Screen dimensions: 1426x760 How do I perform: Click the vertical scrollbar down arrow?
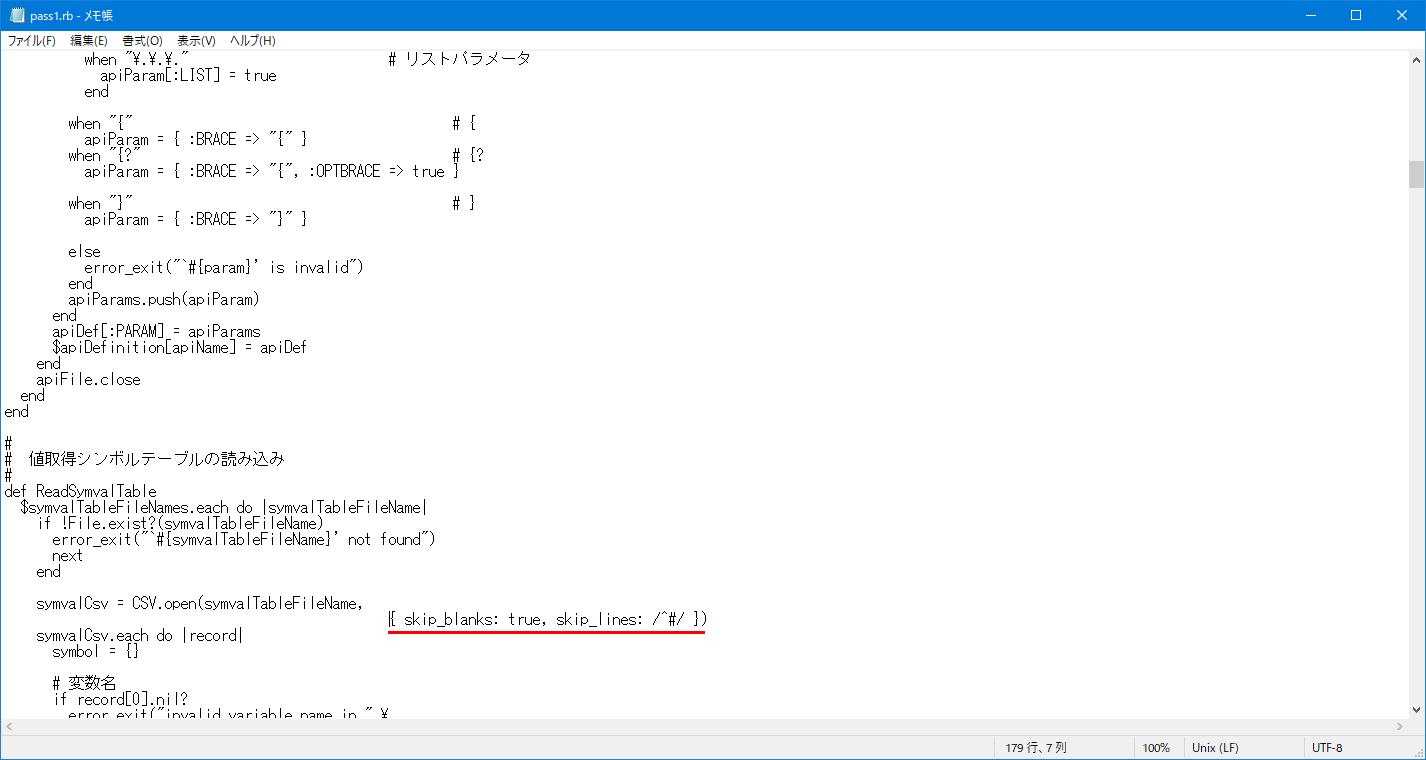1416,709
